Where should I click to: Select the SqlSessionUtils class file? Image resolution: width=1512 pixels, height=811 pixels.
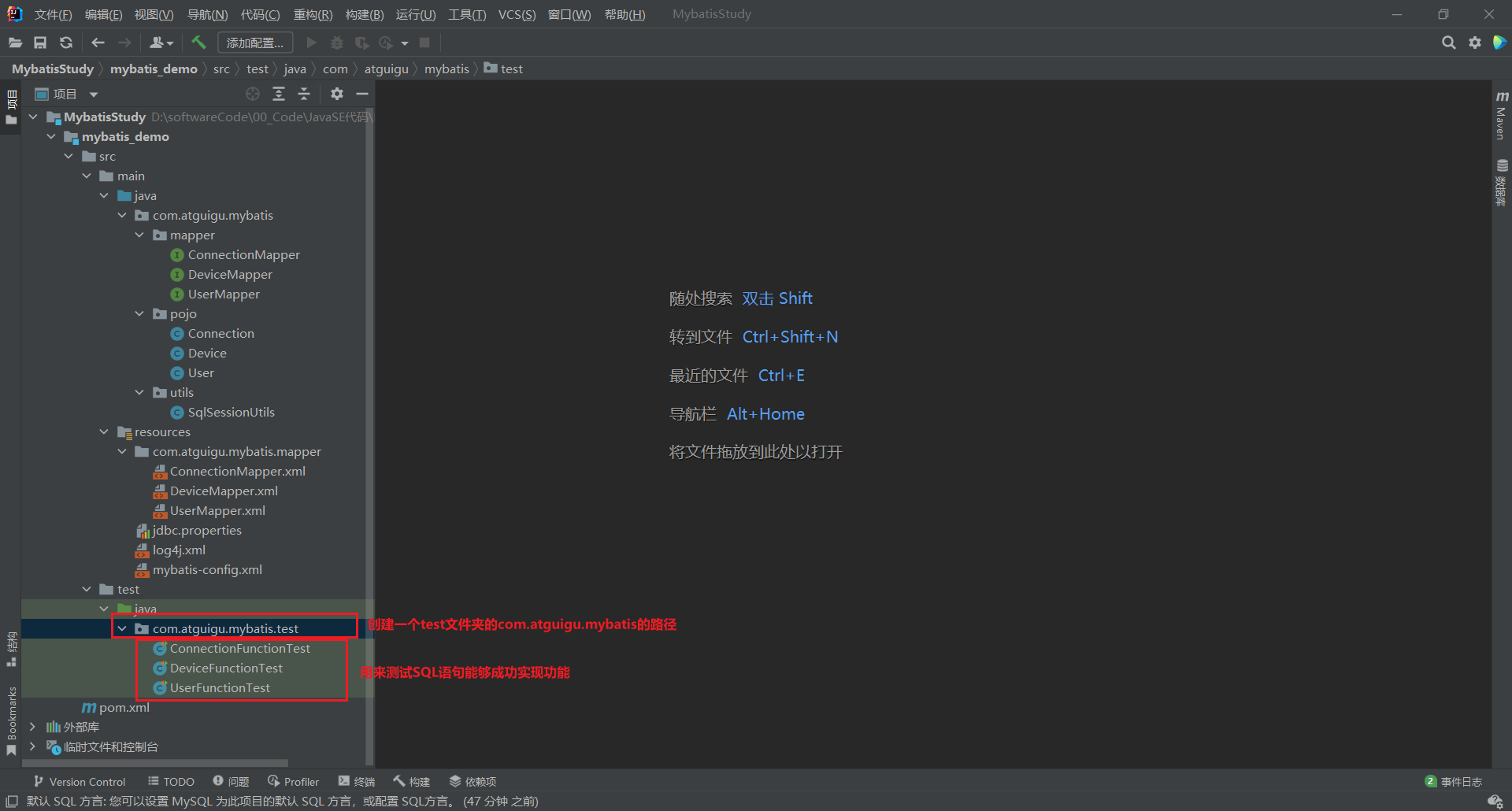click(222, 413)
